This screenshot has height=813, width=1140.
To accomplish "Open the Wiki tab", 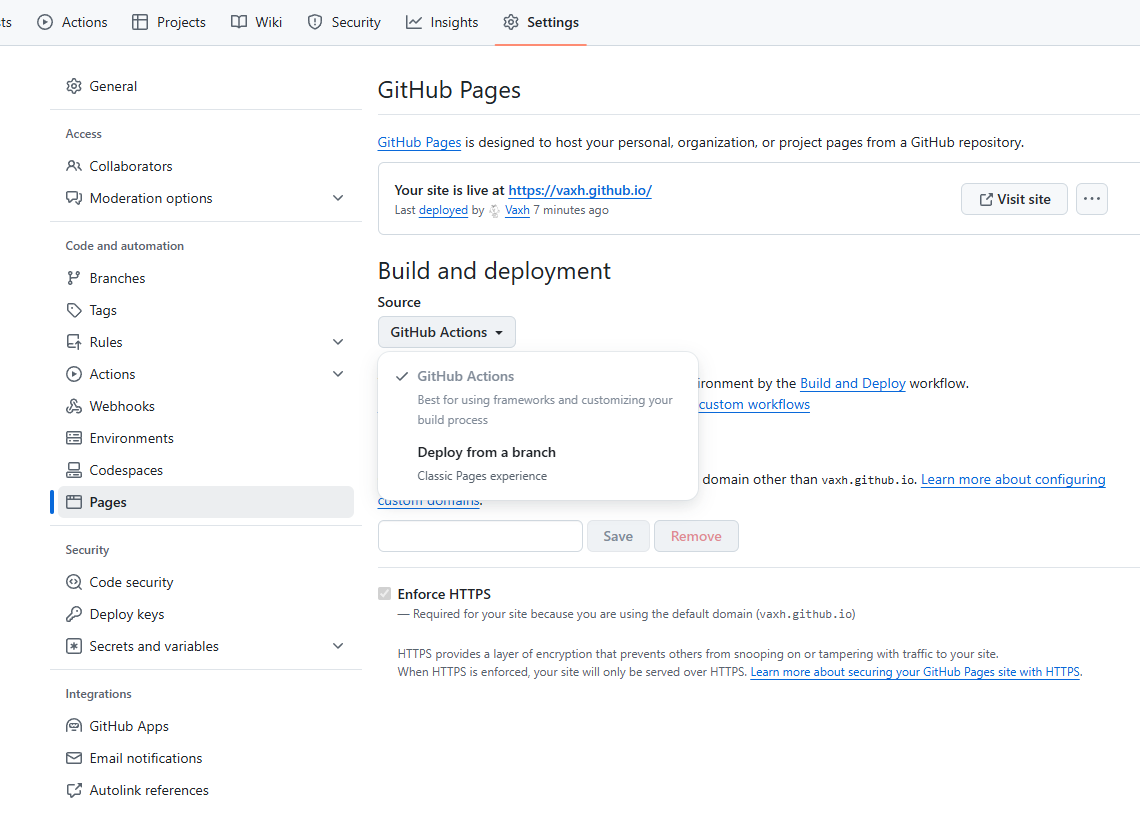I will pyautogui.click(x=256, y=22).
